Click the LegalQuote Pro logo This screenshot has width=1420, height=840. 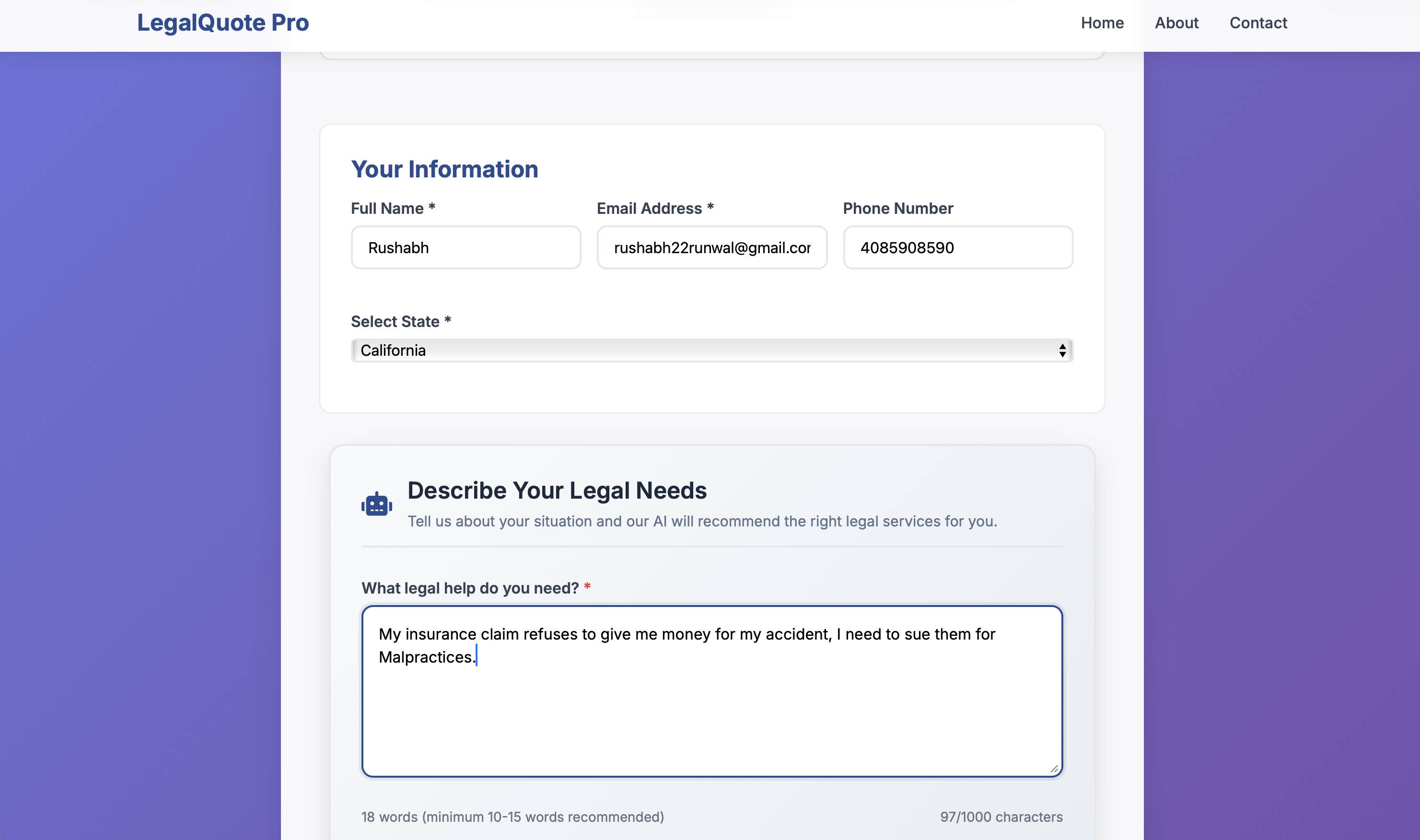click(x=223, y=23)
